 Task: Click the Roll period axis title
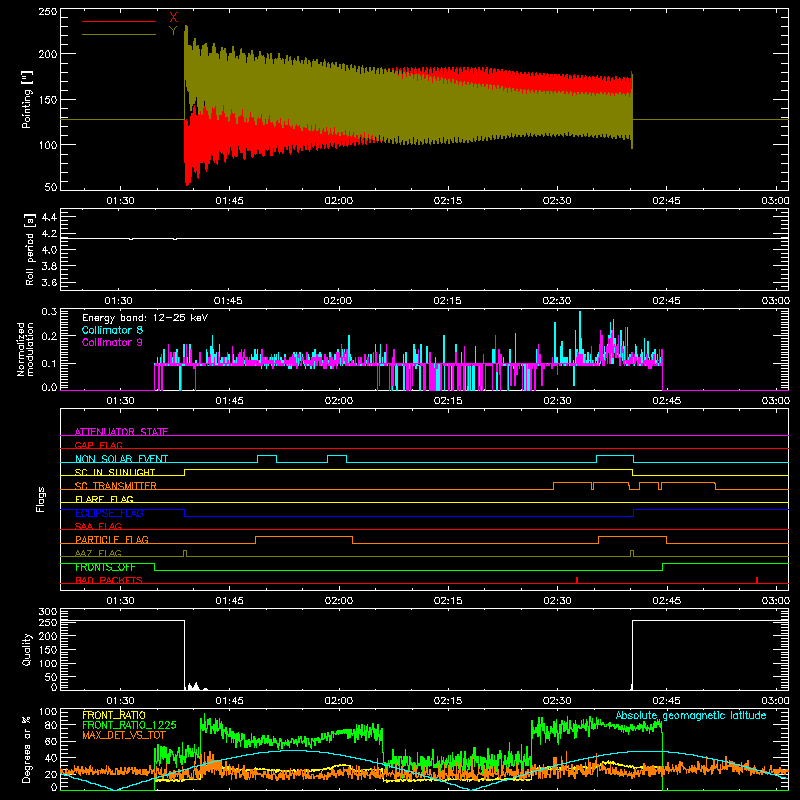(29, 250)
